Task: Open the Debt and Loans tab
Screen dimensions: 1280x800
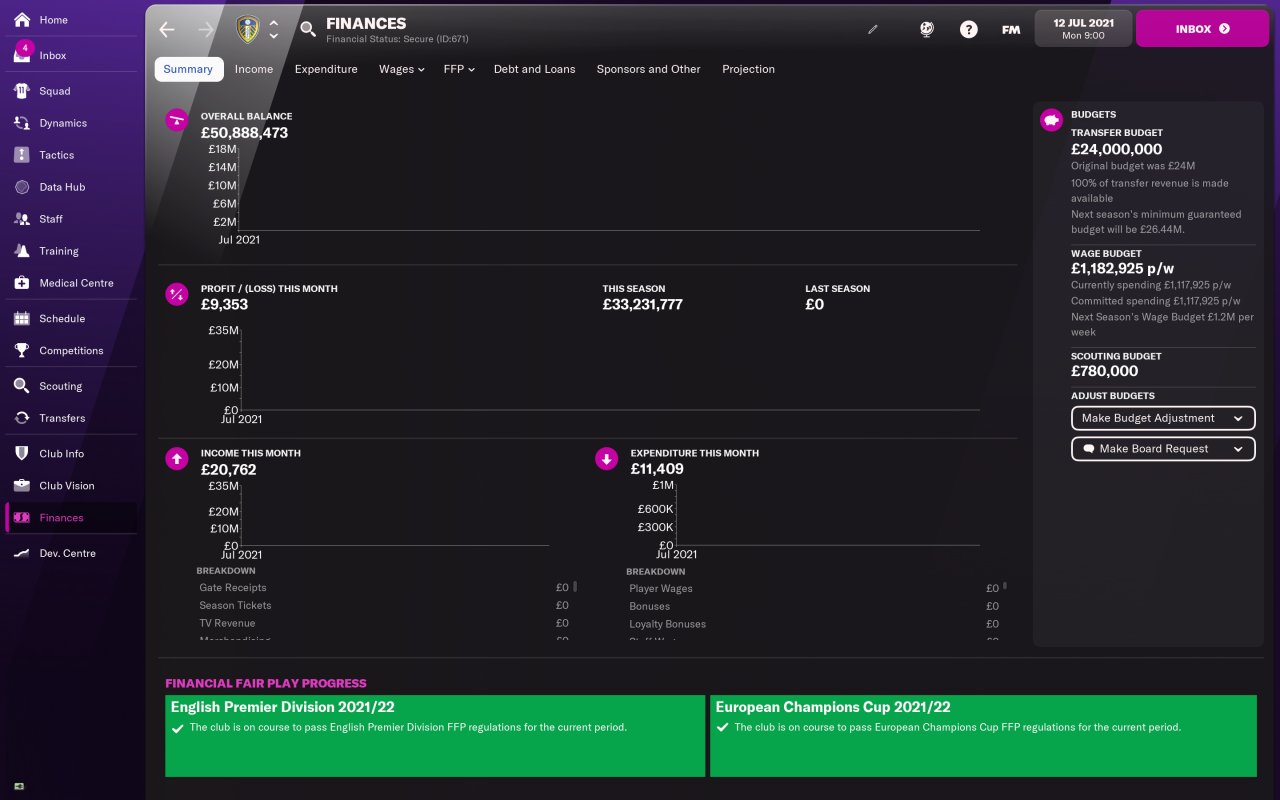Action: coord(535,69)
